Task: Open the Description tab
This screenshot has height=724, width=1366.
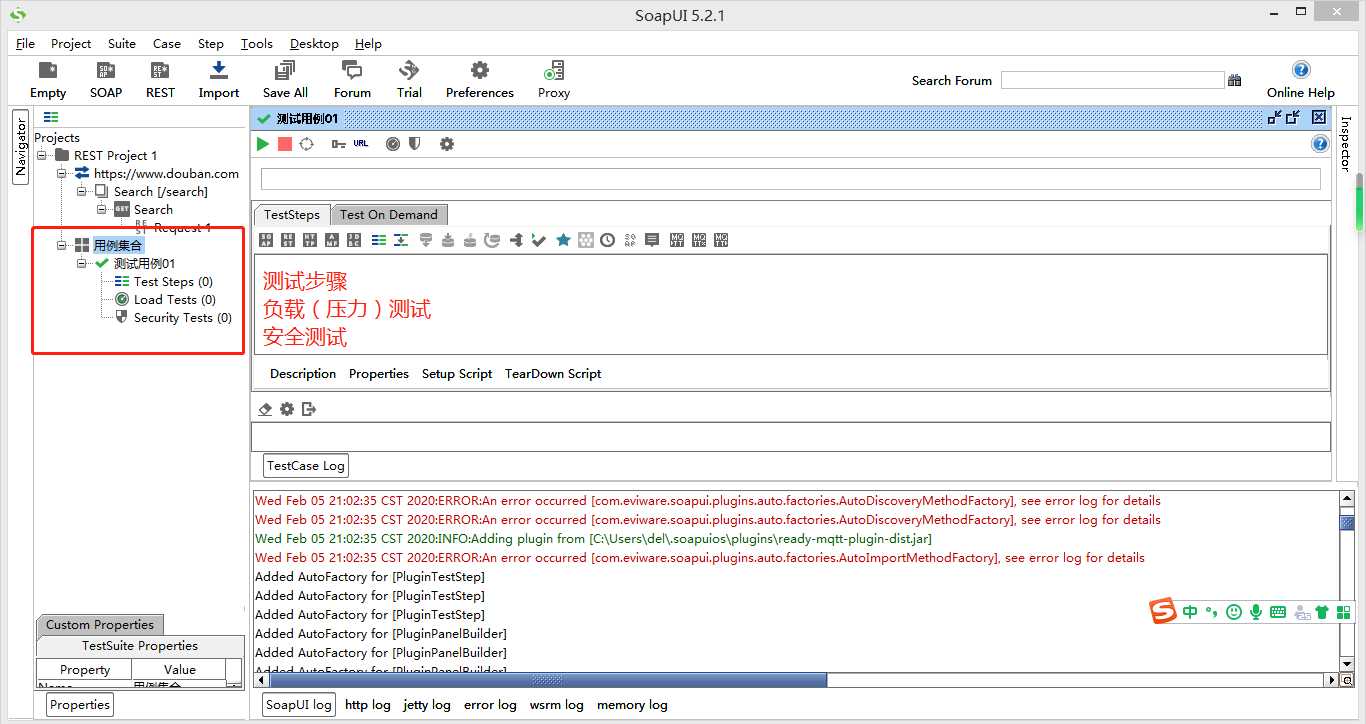Action: (303, 374)
